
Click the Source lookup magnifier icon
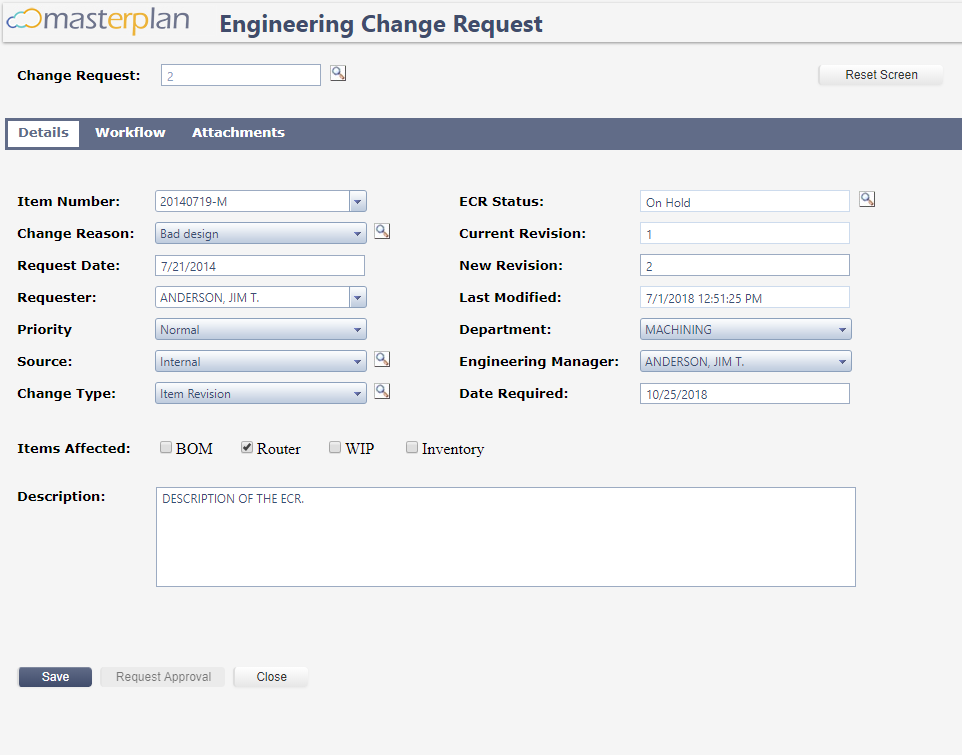point(382,359)
